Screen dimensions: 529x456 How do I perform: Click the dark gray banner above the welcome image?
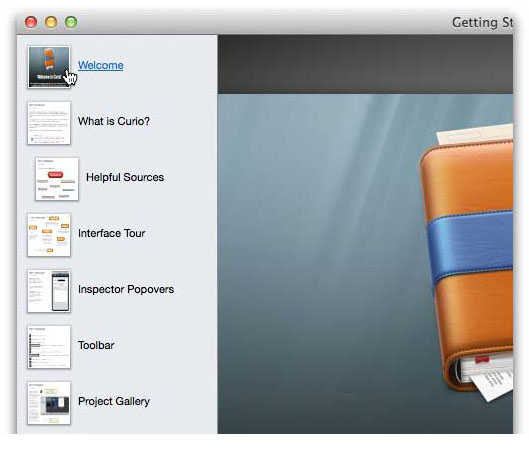coord(365,64)
